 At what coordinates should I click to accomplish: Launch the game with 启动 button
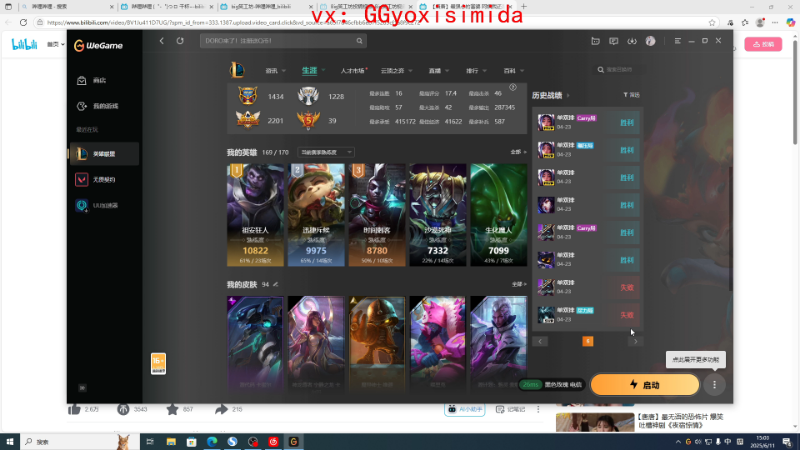point(645,385)
